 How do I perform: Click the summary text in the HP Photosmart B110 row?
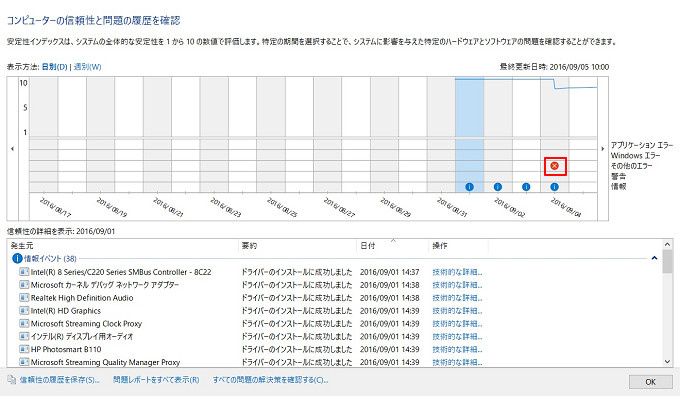297,349
